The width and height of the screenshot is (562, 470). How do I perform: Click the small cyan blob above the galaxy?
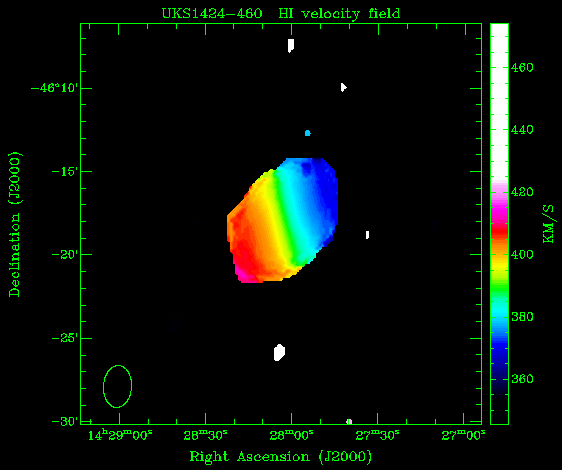click(308, 133)
